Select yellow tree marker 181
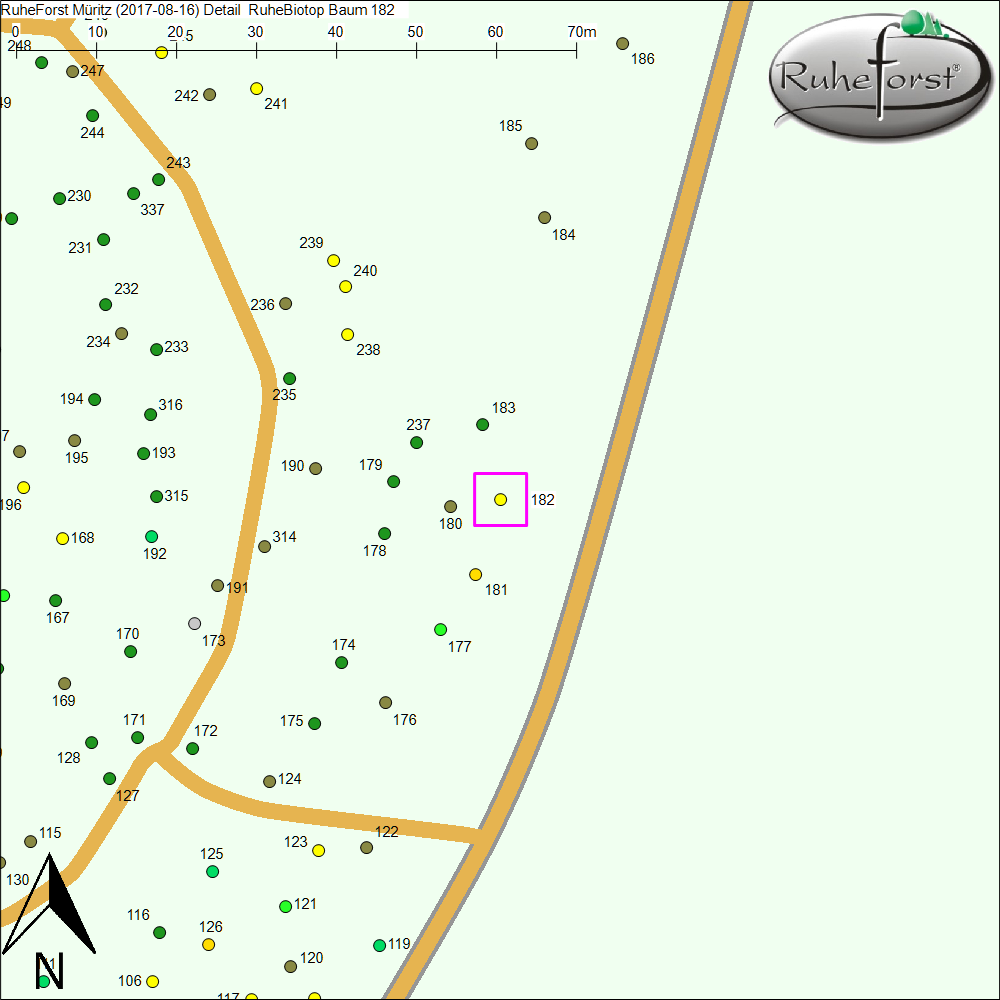The image size is (1000, 1000). pyautogui.click(x=475, y=574)
